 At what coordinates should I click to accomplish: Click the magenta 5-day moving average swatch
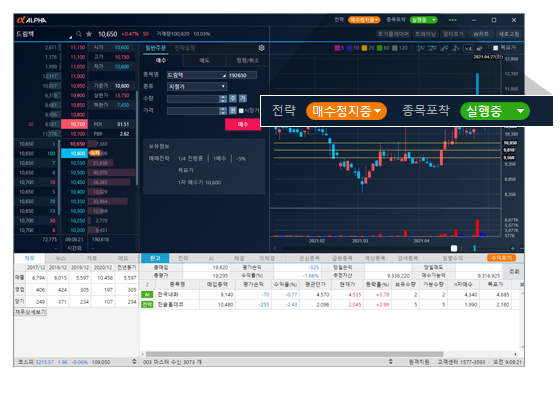pyautogui.click(x=337, y=48)
